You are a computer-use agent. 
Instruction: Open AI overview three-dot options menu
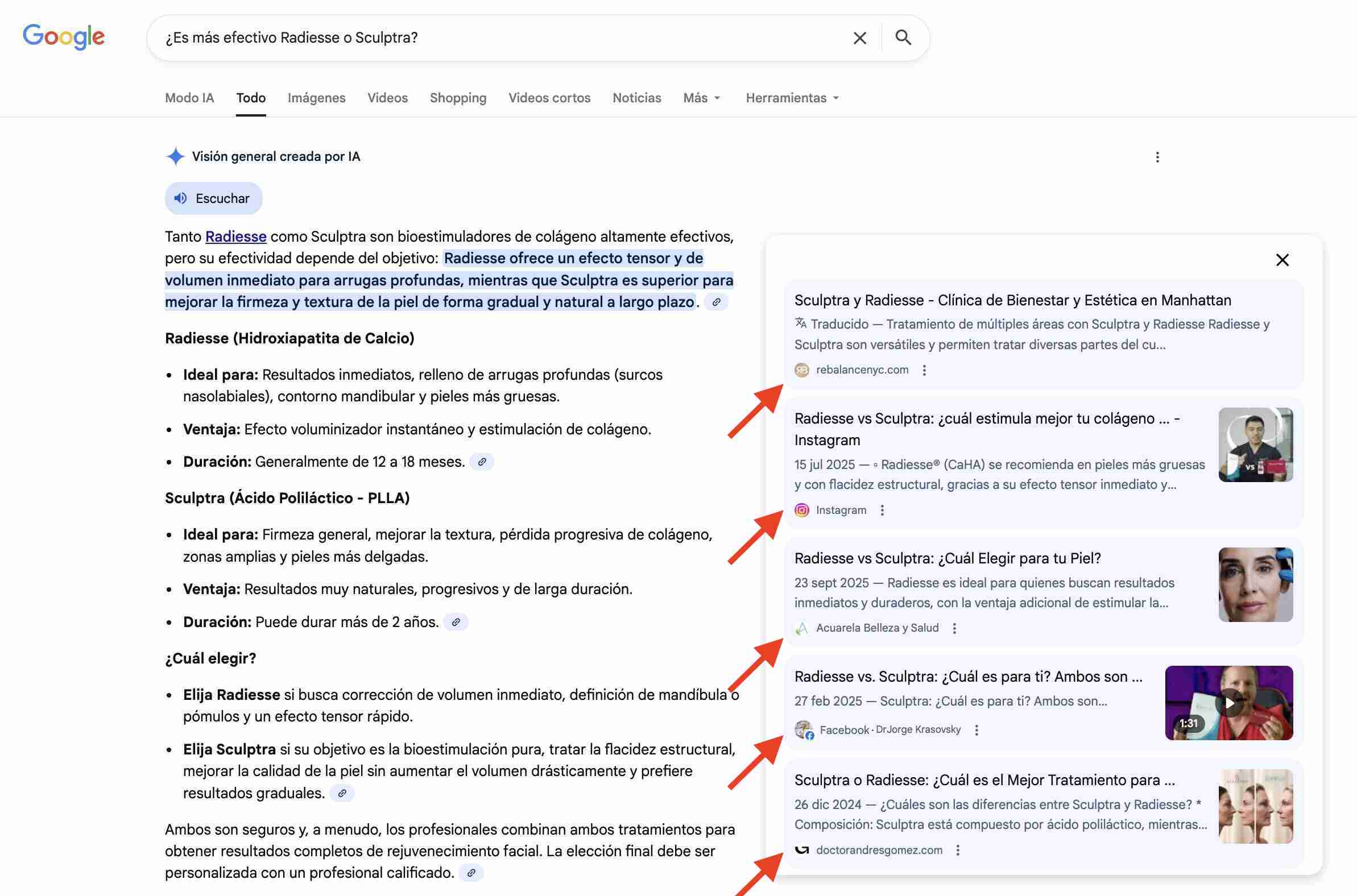point(1157,157)
